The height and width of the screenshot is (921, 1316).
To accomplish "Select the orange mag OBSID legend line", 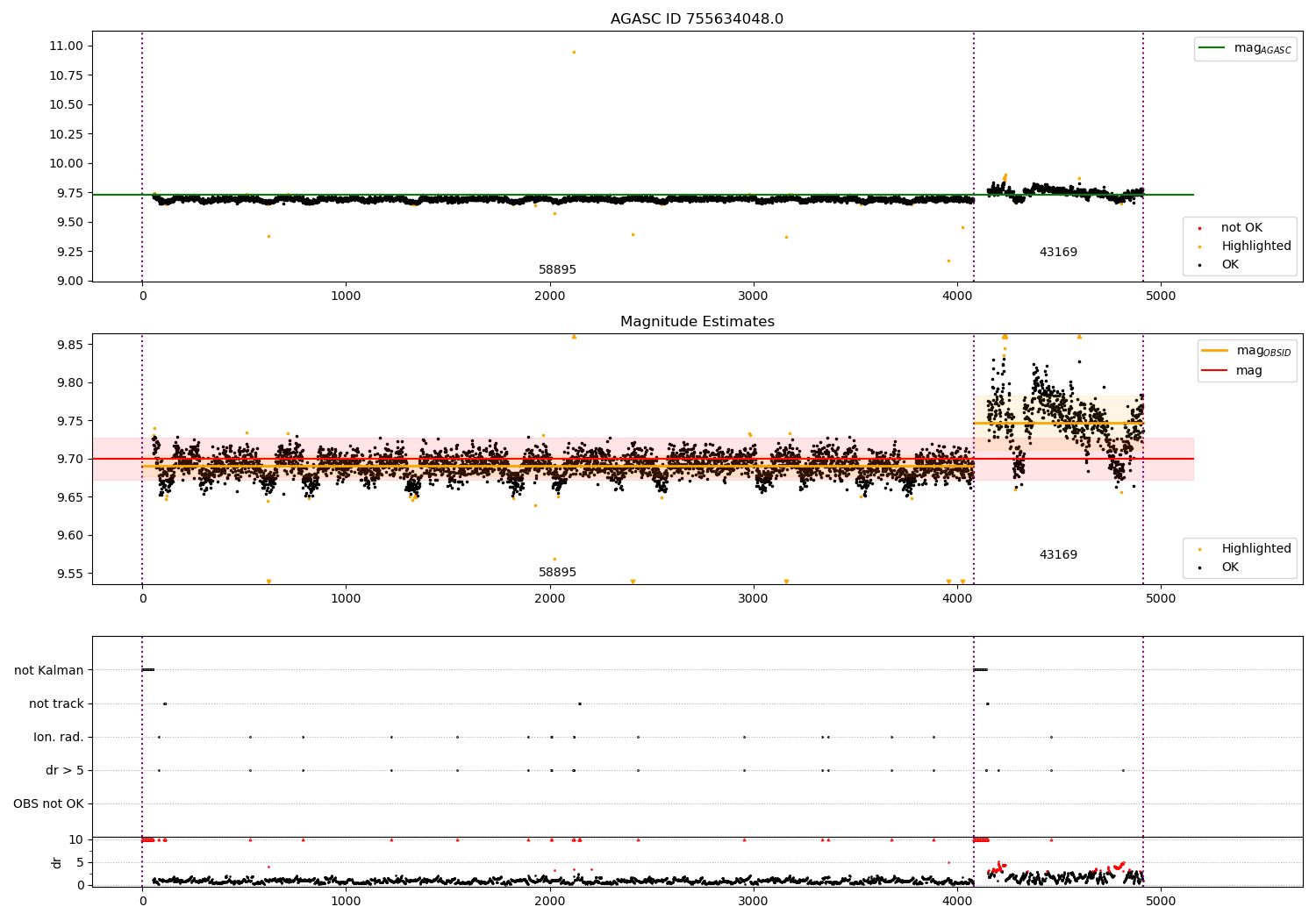I will coord(1214,351).
